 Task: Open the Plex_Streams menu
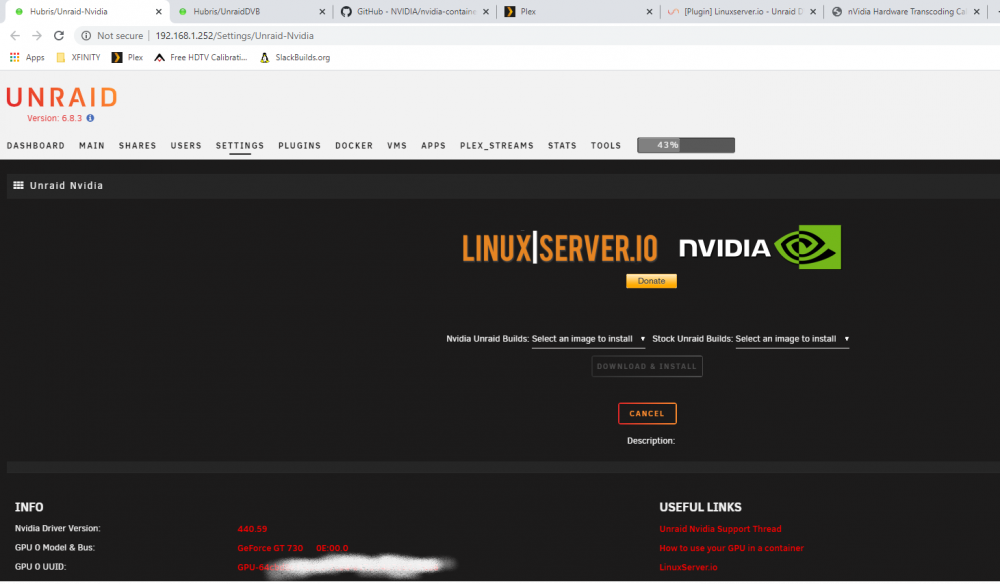(497, 145)
